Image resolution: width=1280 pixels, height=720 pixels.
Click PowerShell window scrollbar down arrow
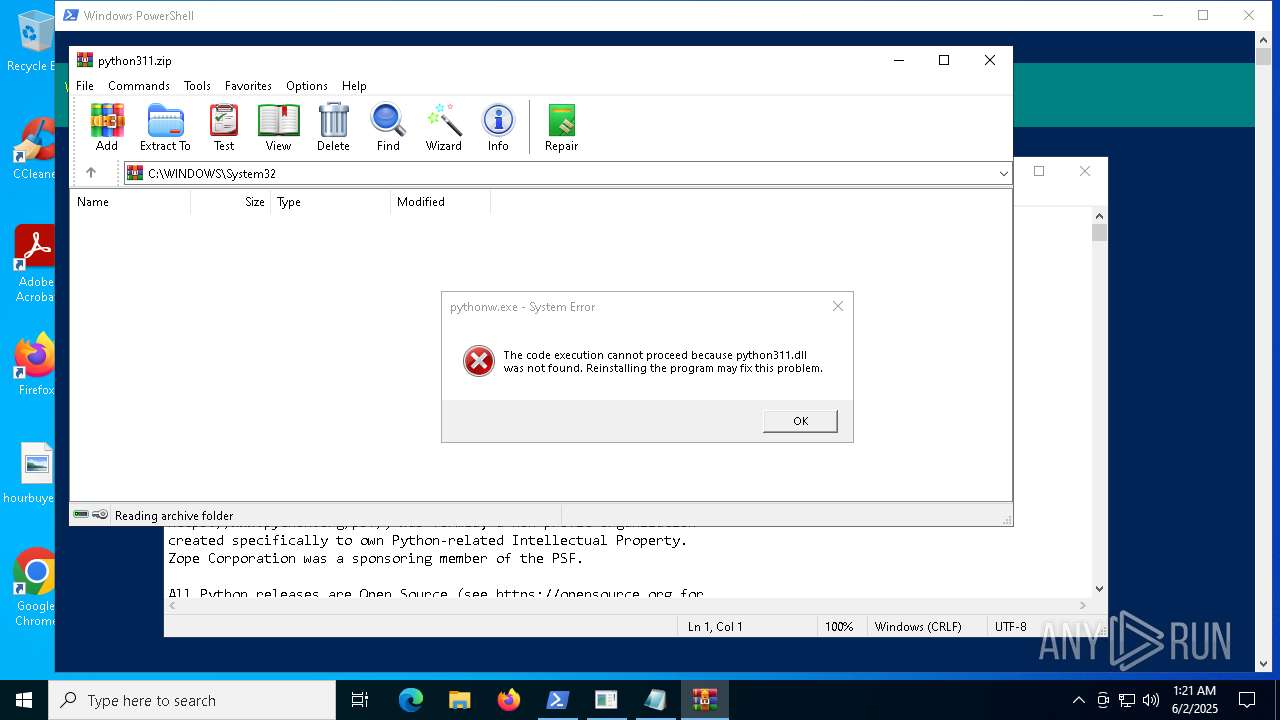pyautogui.click(x=1264, y=663)
